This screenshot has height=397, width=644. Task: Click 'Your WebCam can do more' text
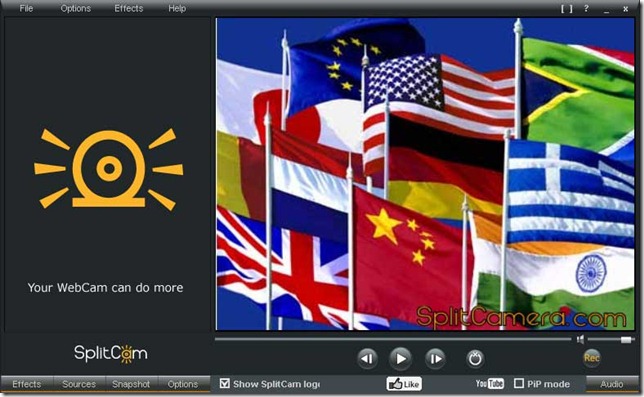pyautogui.click(x=105, y=287)
